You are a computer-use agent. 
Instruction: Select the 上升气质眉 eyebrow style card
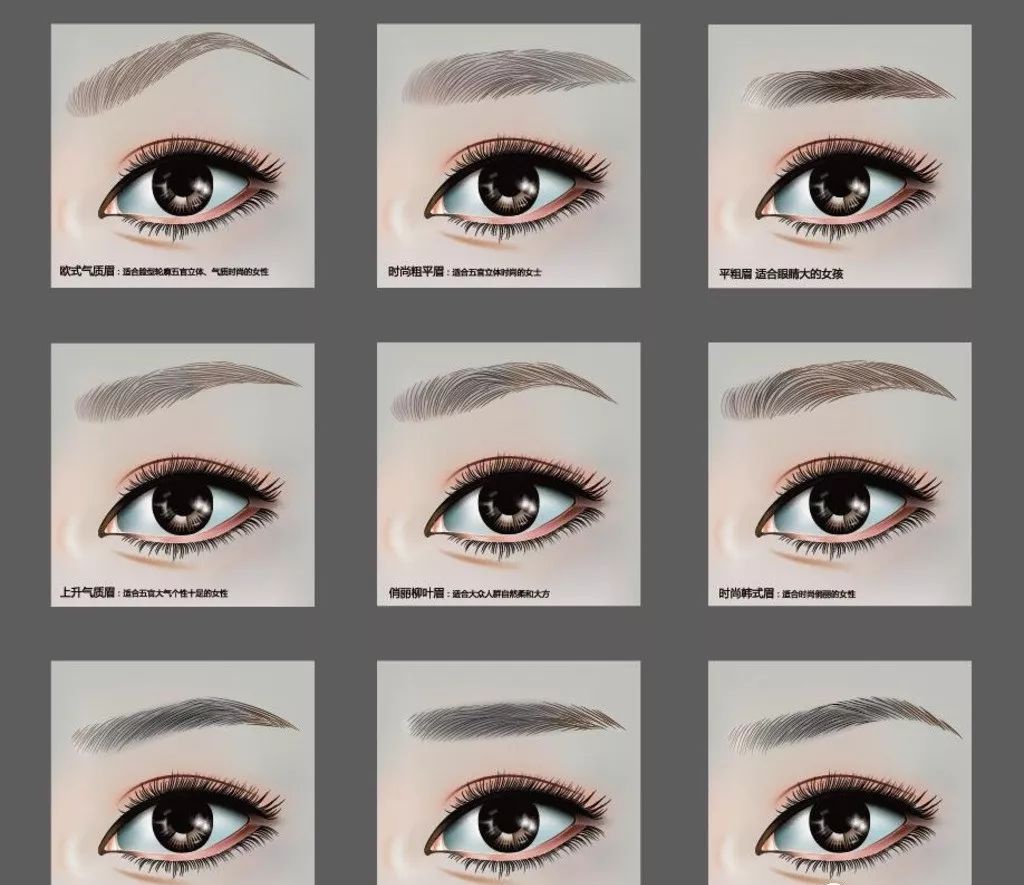pyautogui.click(x=182, y=474)
